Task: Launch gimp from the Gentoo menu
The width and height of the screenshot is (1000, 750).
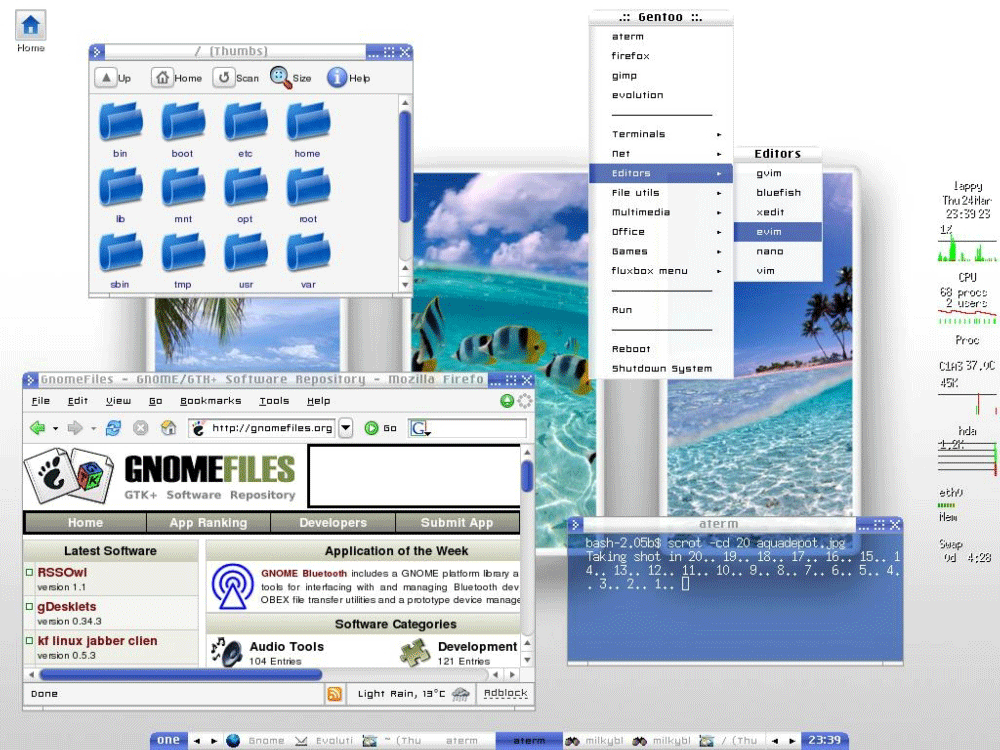Action: 661,76
